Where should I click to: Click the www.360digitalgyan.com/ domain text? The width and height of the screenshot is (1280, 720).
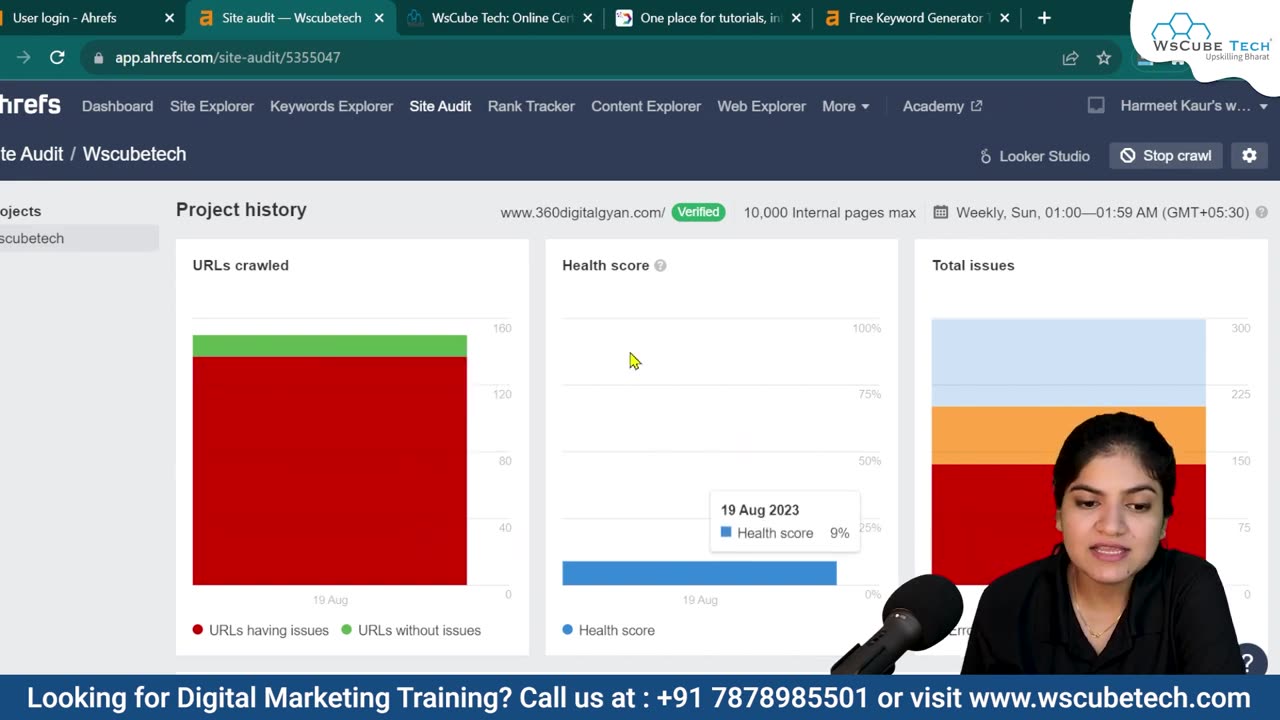[582, 212]
